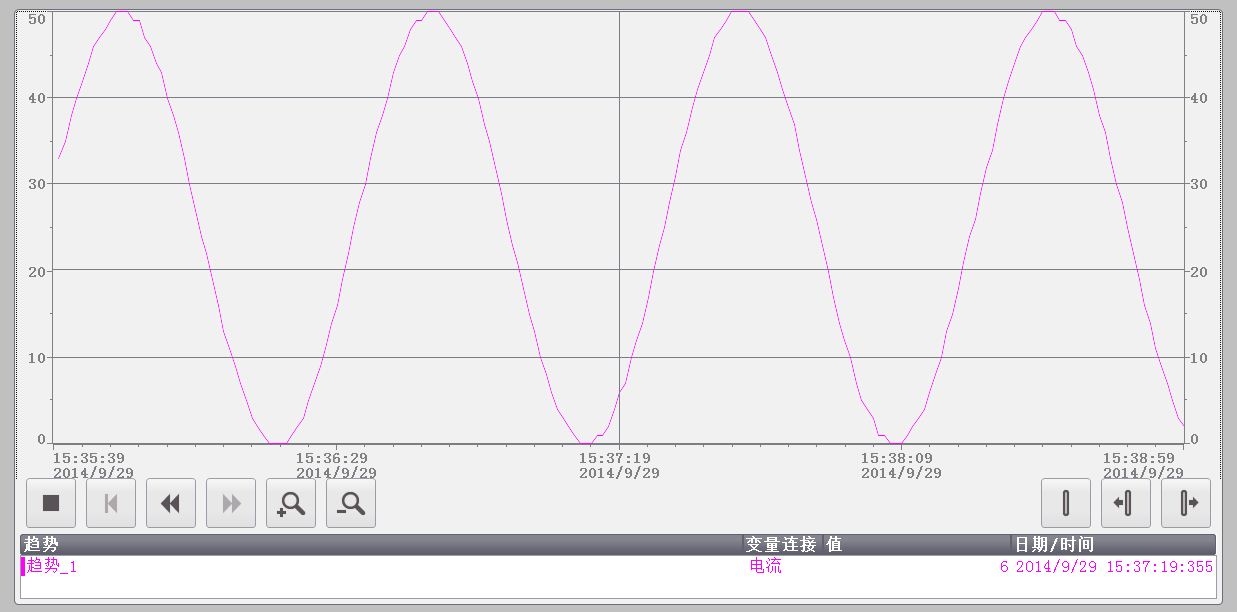1237x612 pixels.
Task: Click the 15:37:19 time axis label
Action: coord(615,458)
